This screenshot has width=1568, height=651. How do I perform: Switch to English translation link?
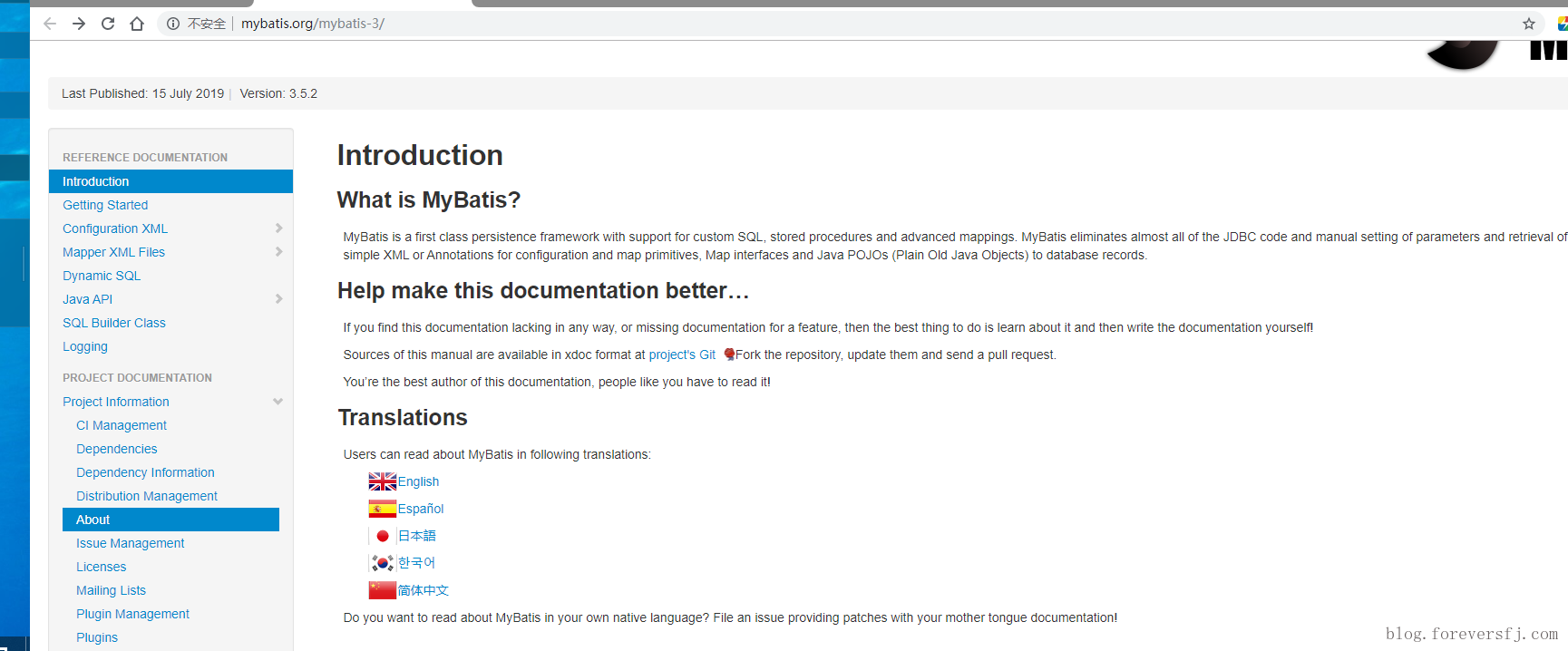418,481
